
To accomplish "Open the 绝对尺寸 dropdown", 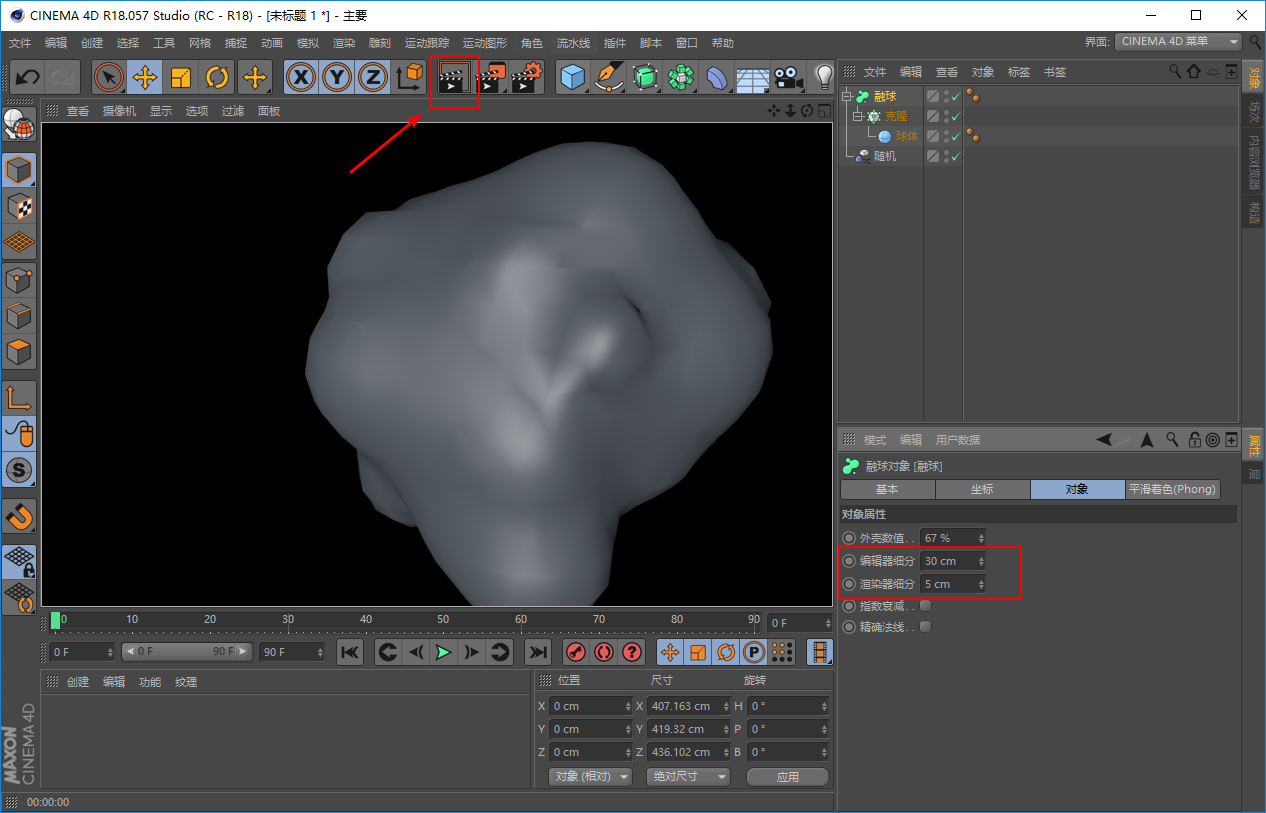I will [x=688, y=777].
